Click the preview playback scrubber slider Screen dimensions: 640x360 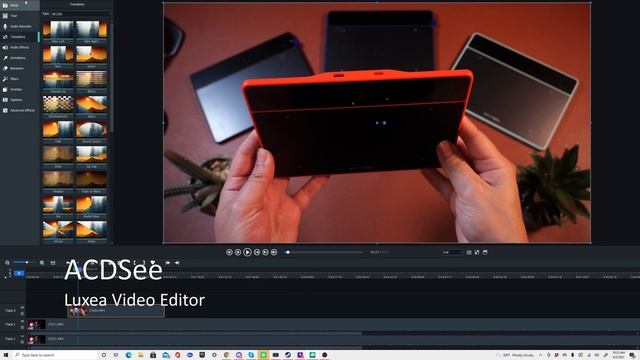324,252
